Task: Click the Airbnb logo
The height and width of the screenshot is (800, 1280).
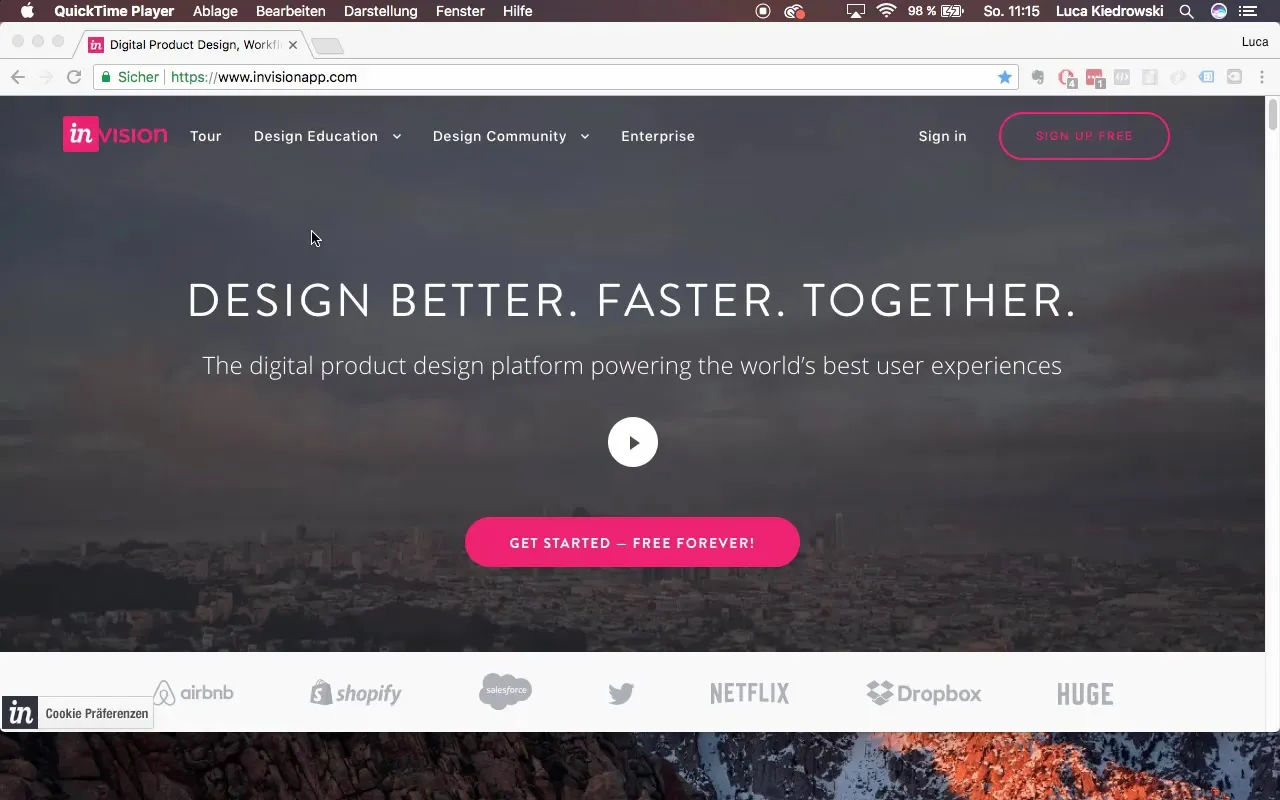Action: click(x=193, y=693)
